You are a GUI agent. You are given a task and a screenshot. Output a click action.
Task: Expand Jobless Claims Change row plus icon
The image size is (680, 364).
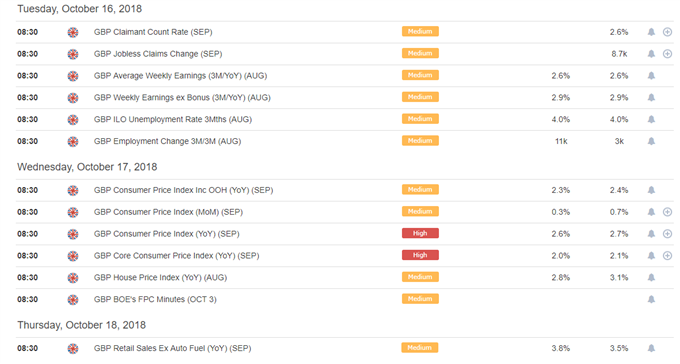[x=667, y=54]
